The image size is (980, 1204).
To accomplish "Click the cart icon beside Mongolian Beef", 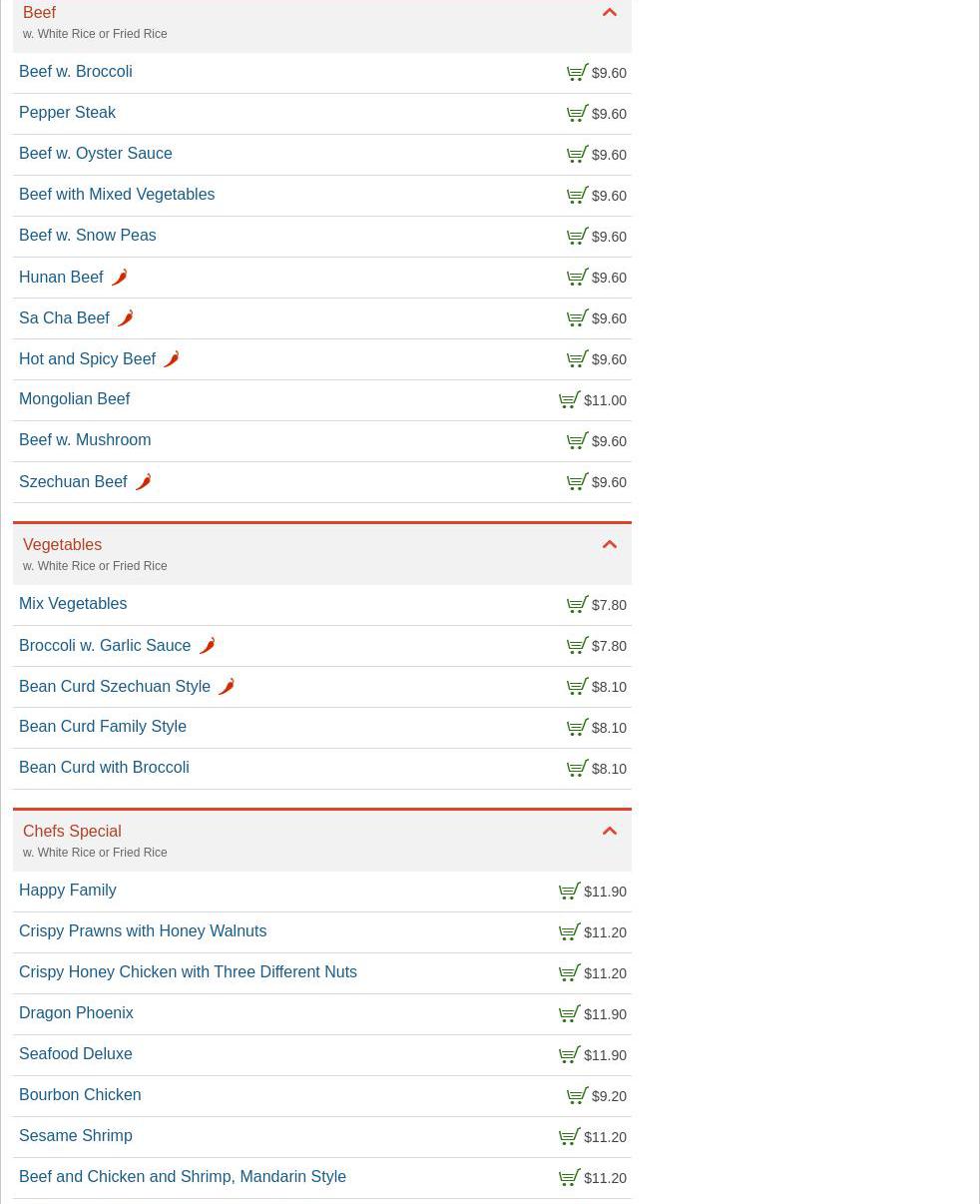I will tap(569, 400).
